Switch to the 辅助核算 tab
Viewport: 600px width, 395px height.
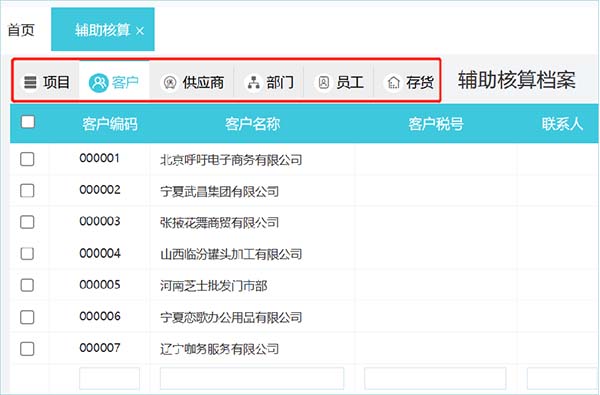(103, 29)
